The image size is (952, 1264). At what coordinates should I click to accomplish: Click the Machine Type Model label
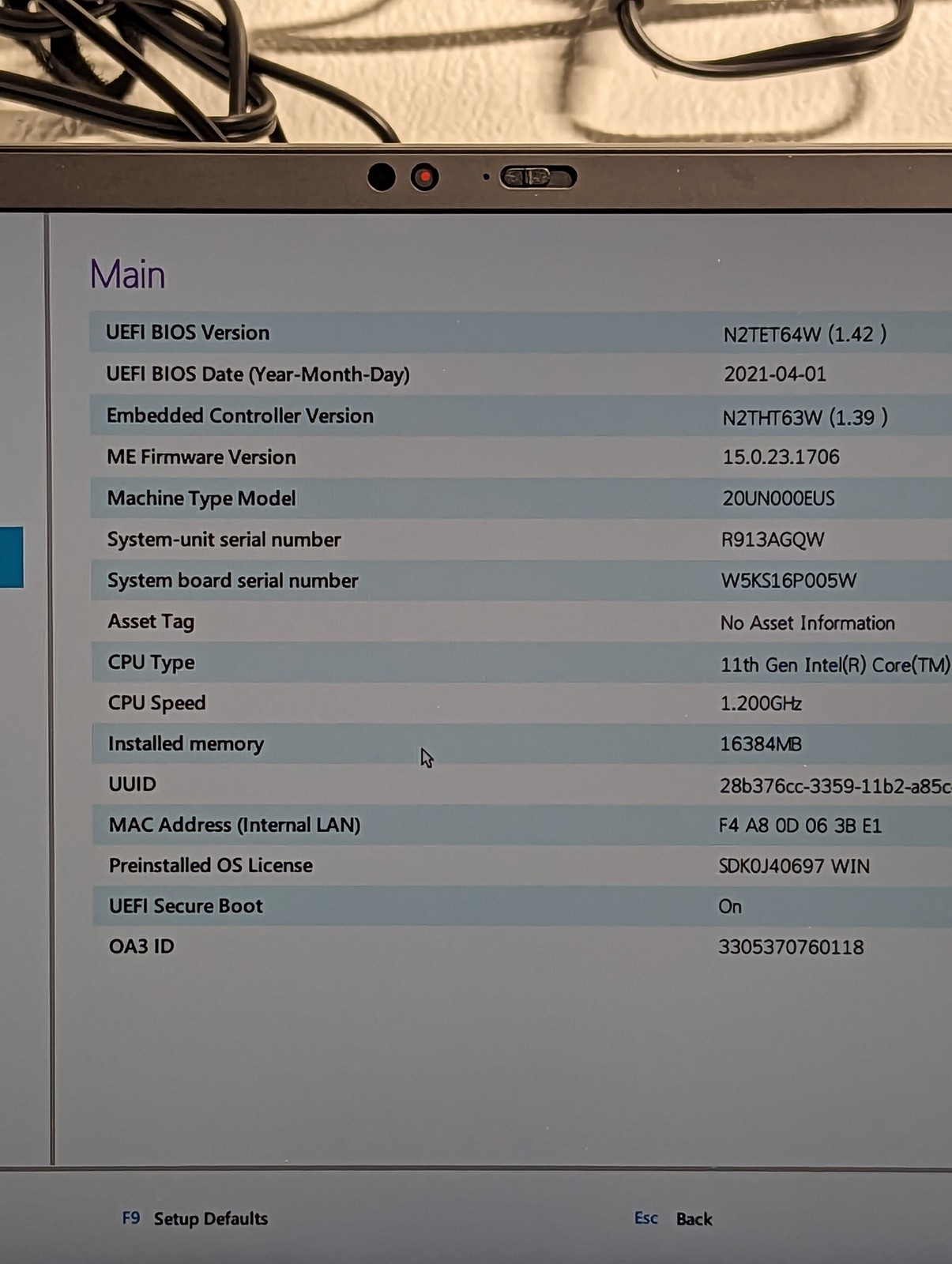pyautogui.click(x=201, y=498)
